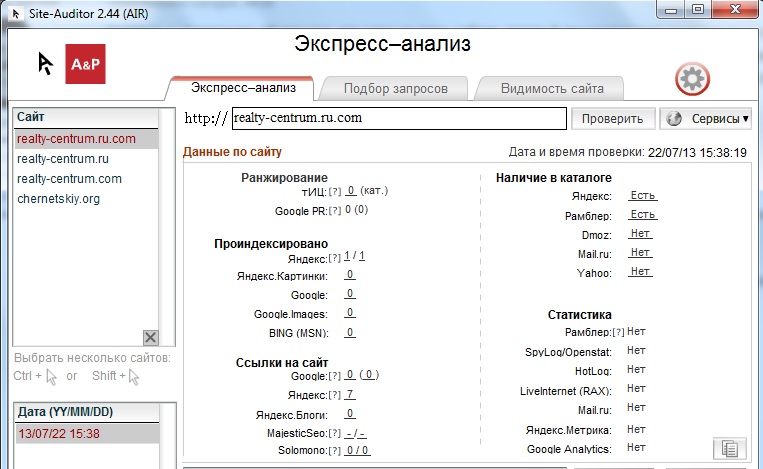Click the copy report icon at bottom right
Image resolution: width=763 pixels, height=469 pixels.
[x=729, y=448]
